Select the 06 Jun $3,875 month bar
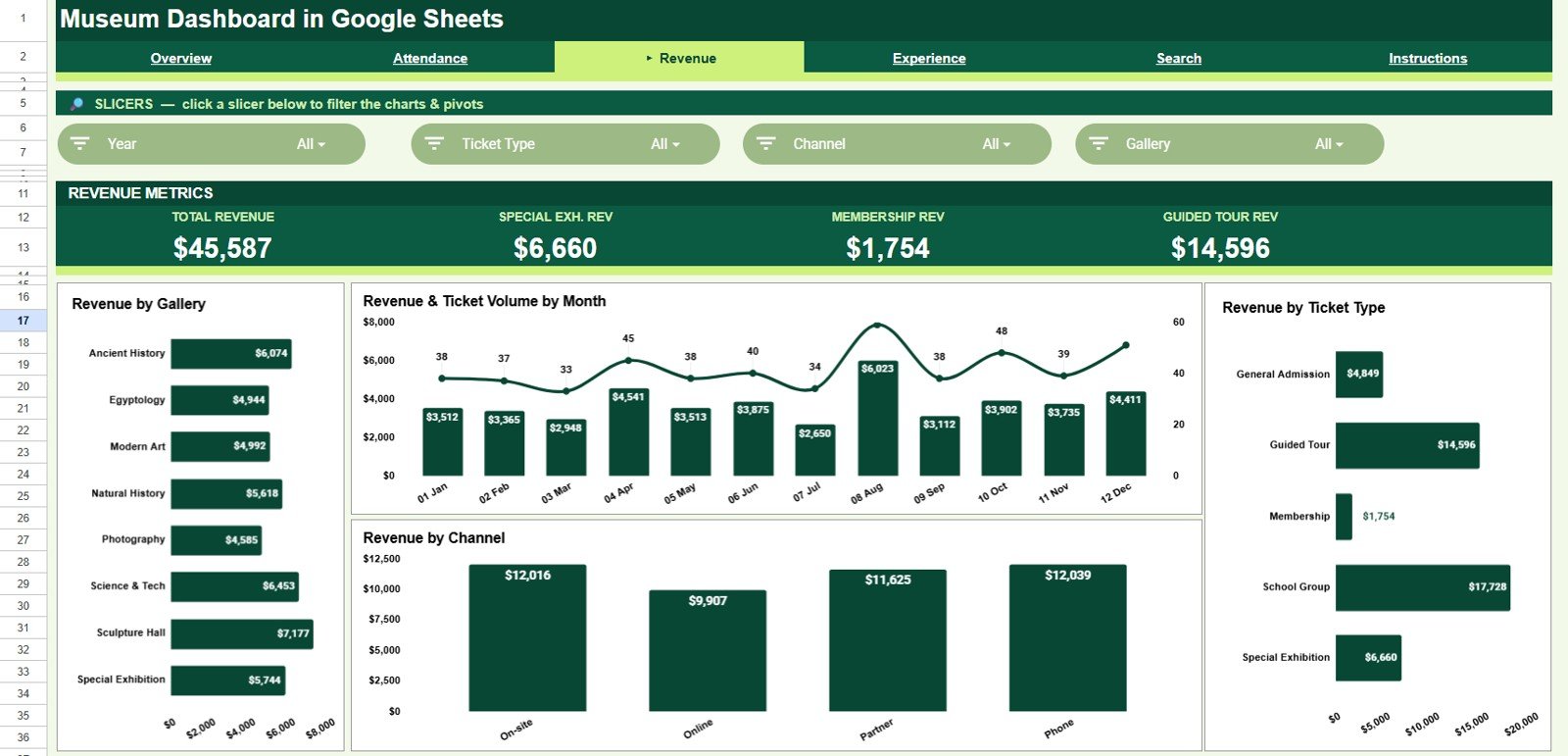The width and height of the screenshot is (1568, 756). pyautogui.click(x=753, y=438)
